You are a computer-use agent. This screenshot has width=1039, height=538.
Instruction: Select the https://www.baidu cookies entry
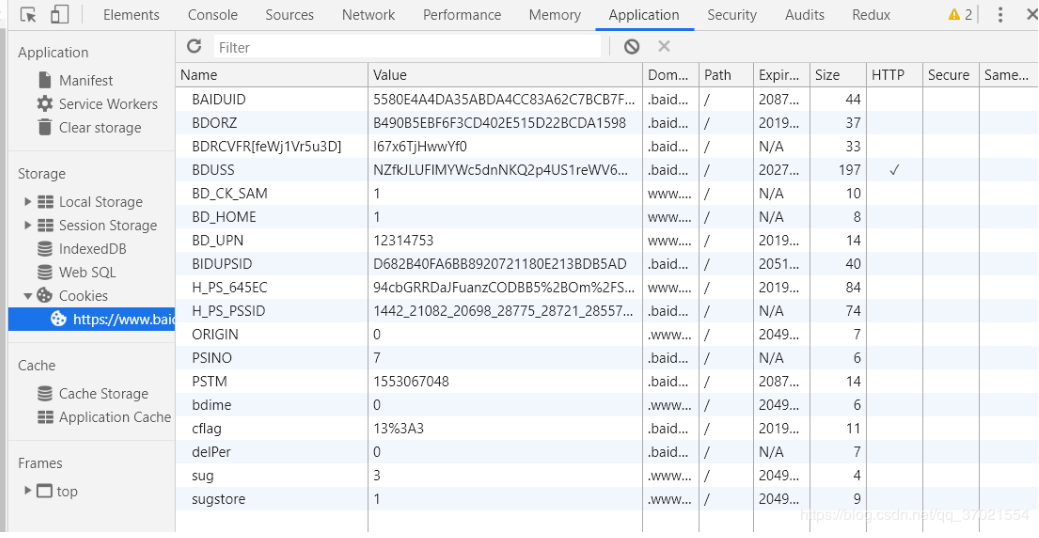(x=92, y=319)
